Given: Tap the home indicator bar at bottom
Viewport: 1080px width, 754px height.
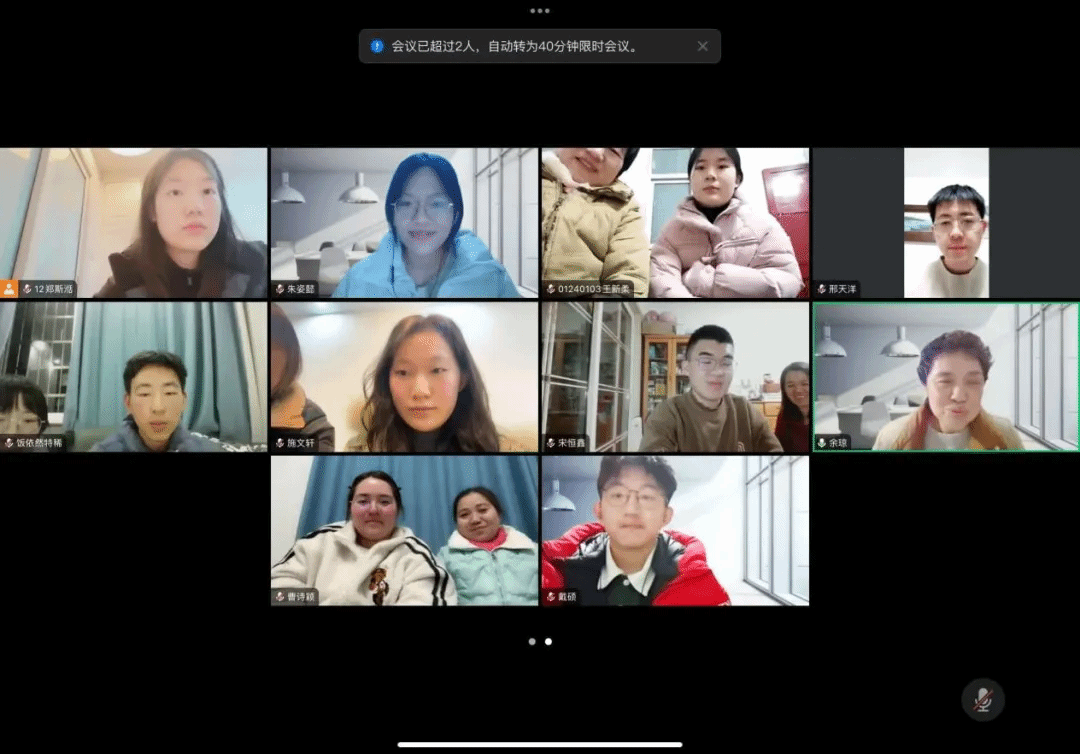Looking at the screenshot, I should click(x=540, y=744).
